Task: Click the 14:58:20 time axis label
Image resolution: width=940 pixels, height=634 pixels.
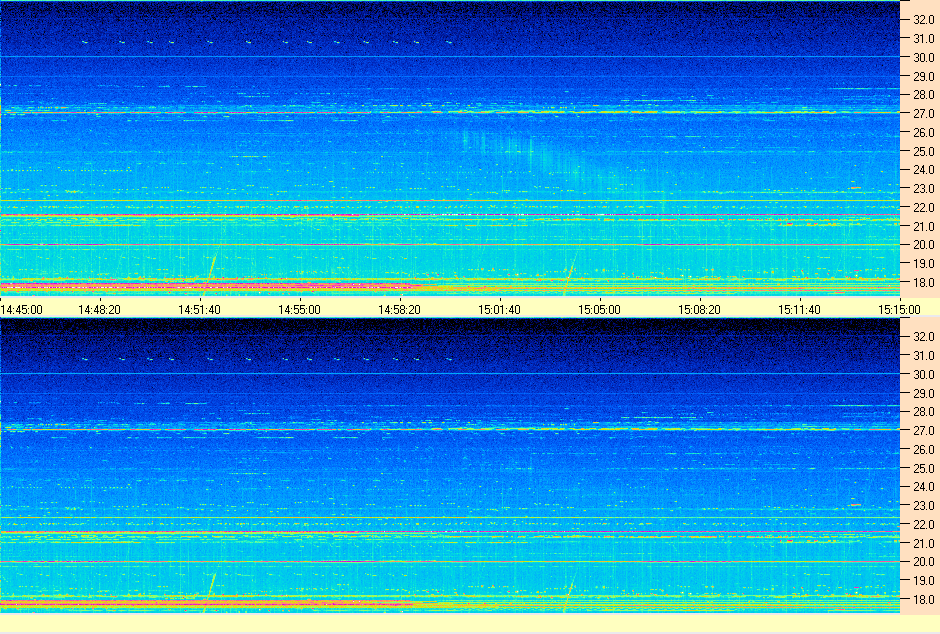Action: pos(399,310)
